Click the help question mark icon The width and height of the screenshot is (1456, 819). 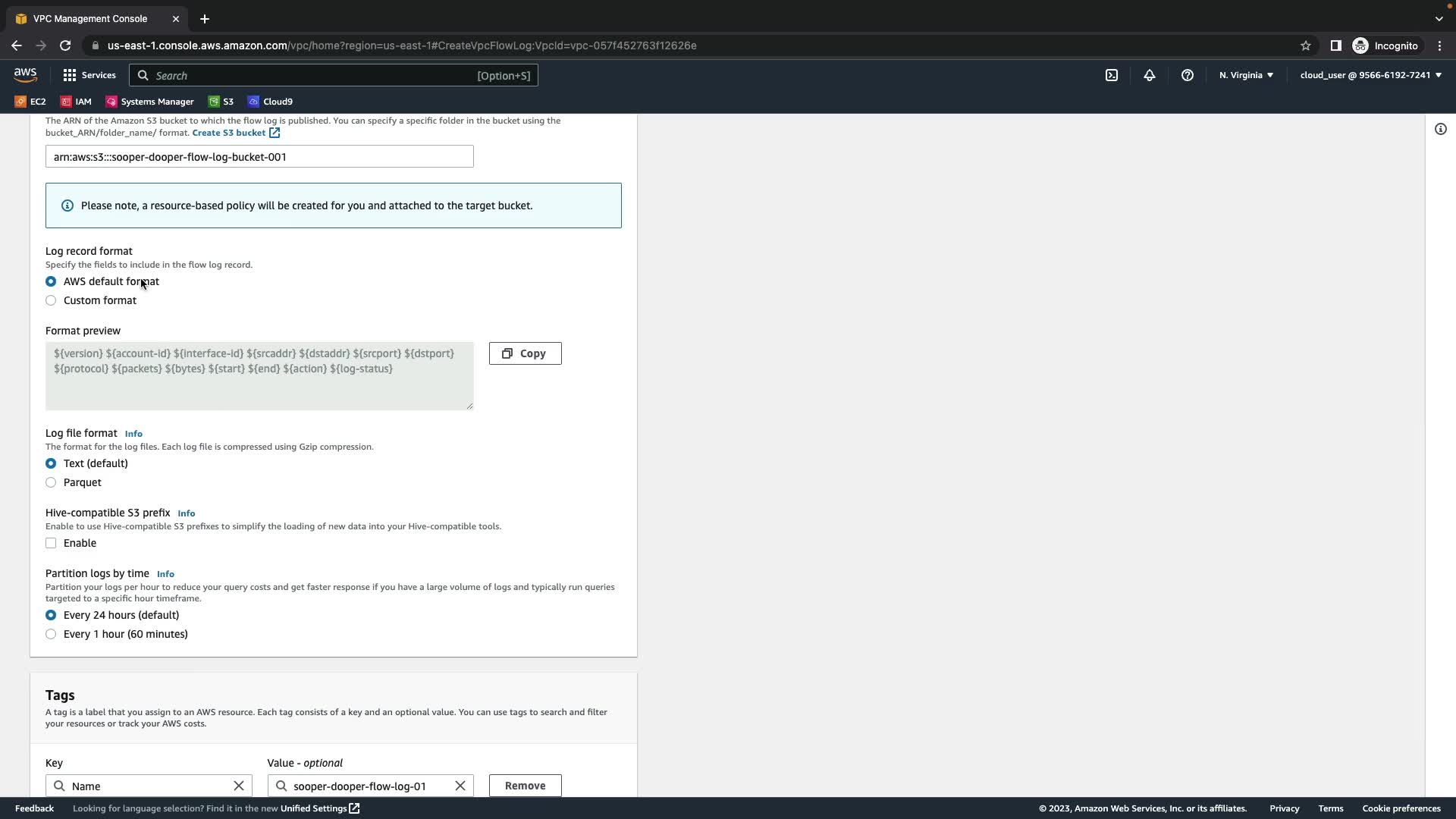pyautogui.click(x=1188, y=75)
